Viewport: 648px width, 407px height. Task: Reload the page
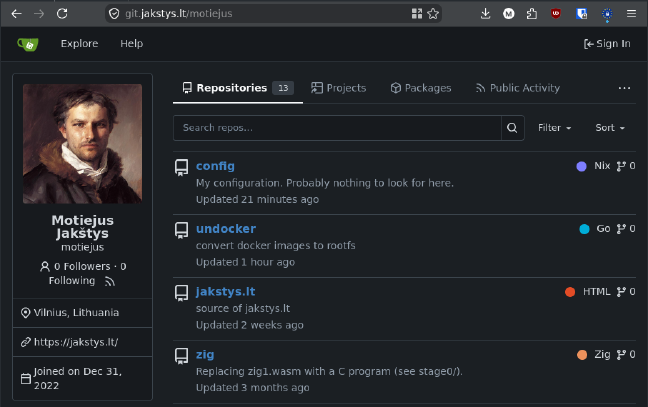coord(62,14)
